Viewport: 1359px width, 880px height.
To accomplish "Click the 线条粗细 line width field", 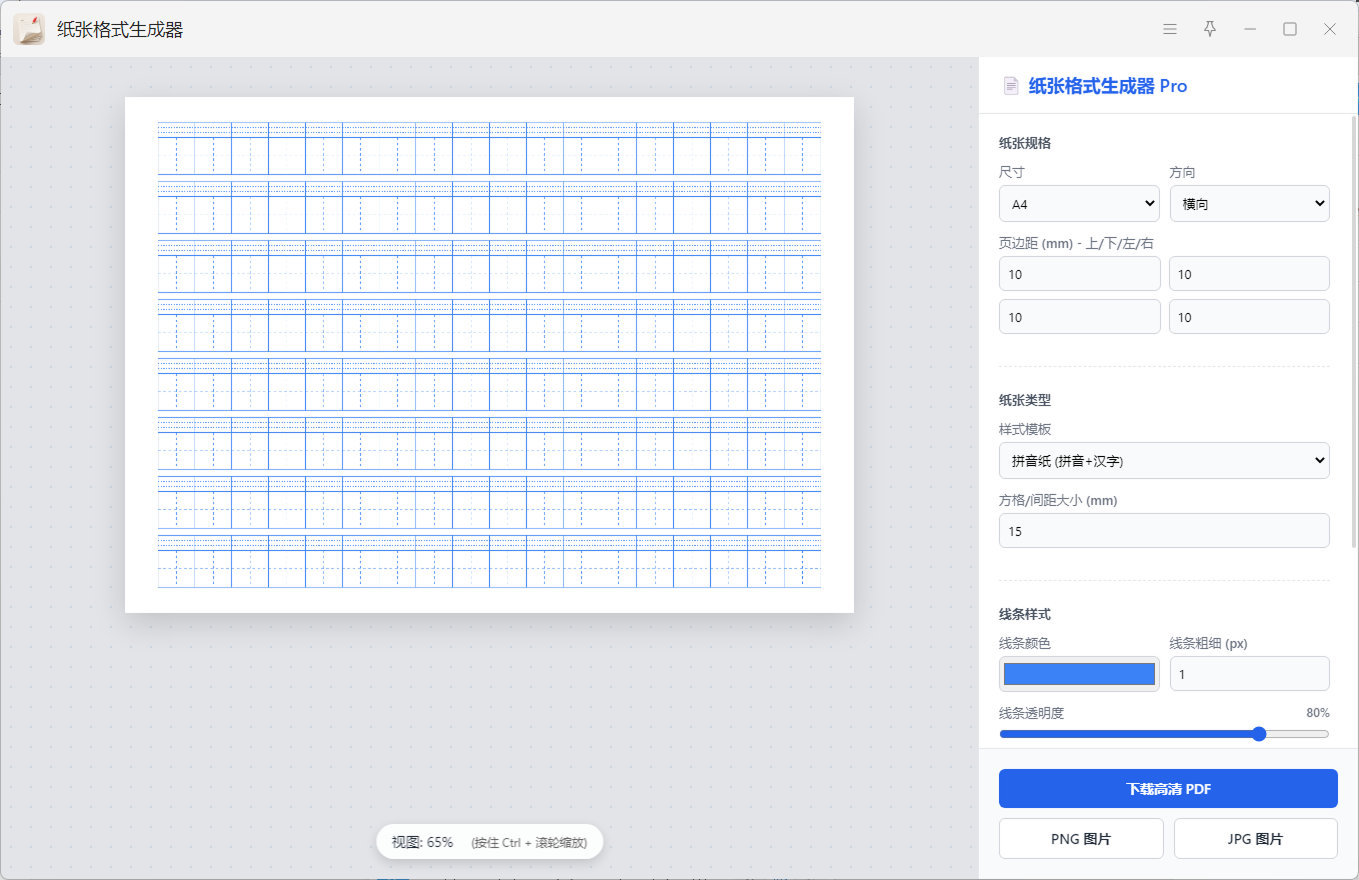I will point(1249,674).
